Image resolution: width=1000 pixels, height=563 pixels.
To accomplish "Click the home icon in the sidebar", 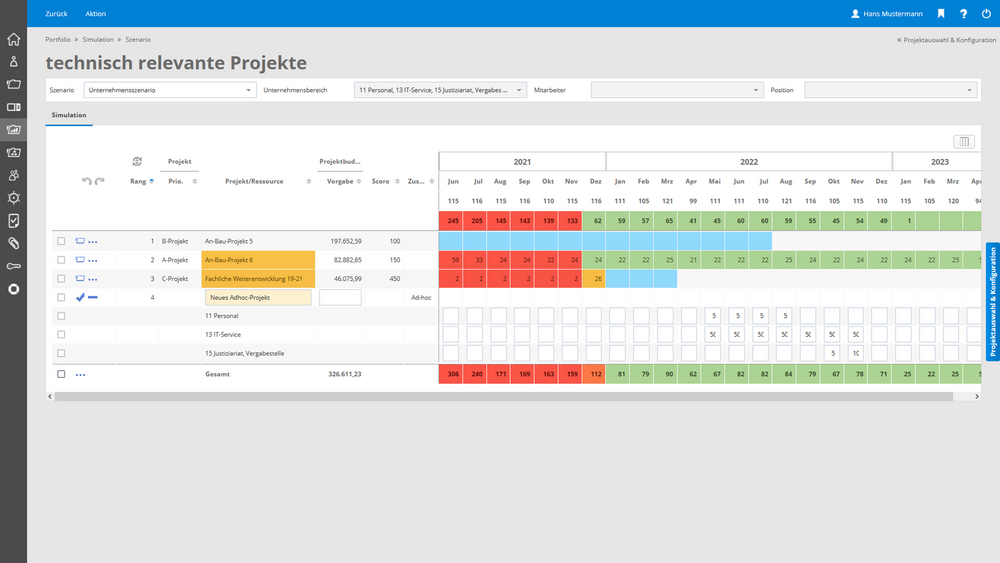I will pos(13,40).
